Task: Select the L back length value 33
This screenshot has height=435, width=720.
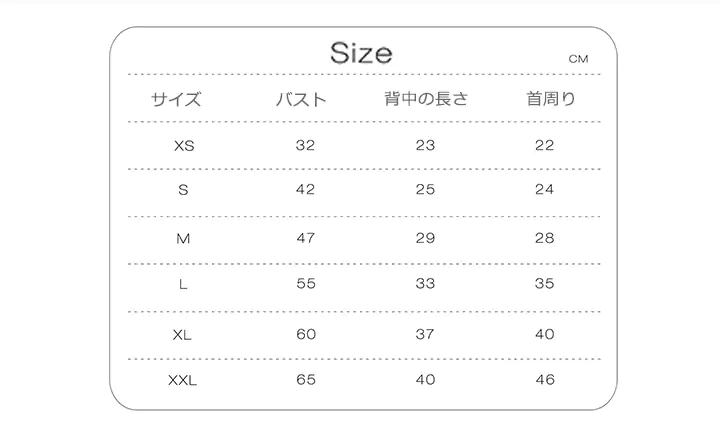Action: coord(425,284)
